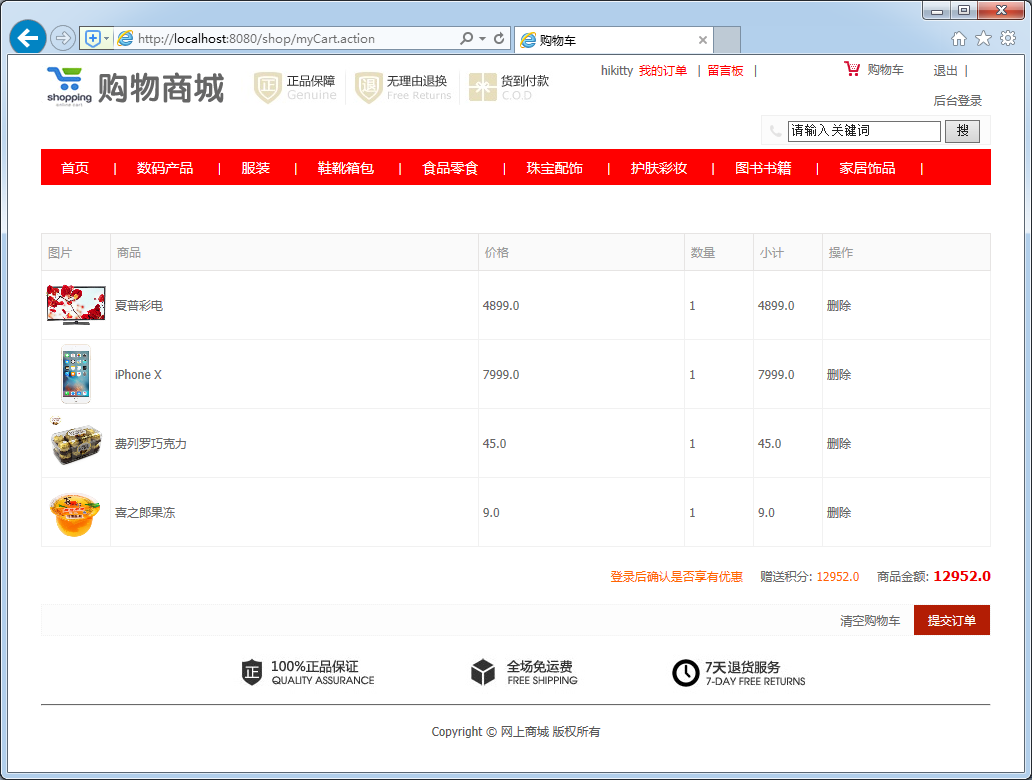This screenshot has width=1032, height=780.
Task: Click the 无理由退换 Free Returns icon
Action: point(368,88)
